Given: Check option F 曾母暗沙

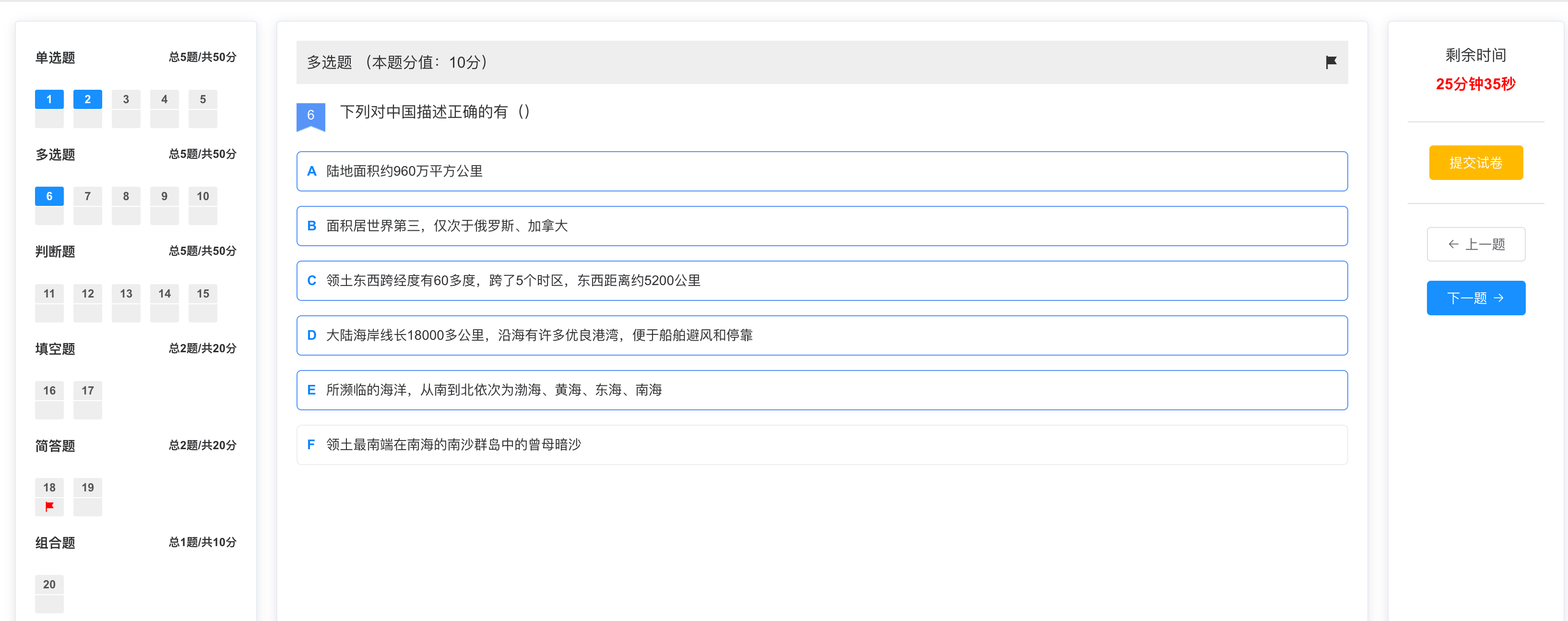Looking at the screenshot, I should pos(822,445).
